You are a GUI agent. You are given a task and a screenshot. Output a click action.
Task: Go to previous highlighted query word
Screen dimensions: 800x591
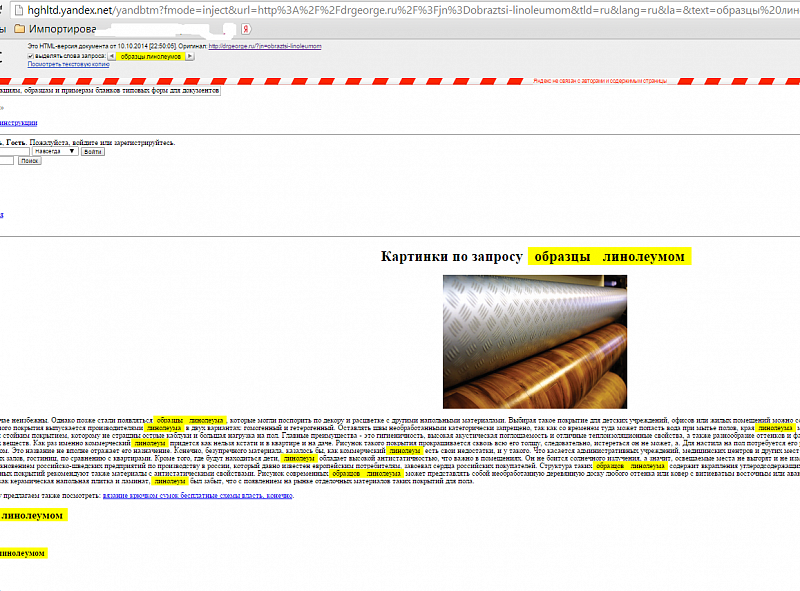pyautogui.click(x=112, y=56)
